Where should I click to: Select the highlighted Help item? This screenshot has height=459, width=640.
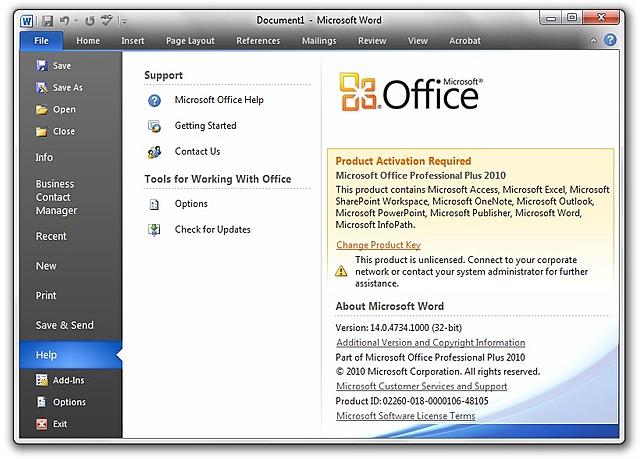coord(71,355)
